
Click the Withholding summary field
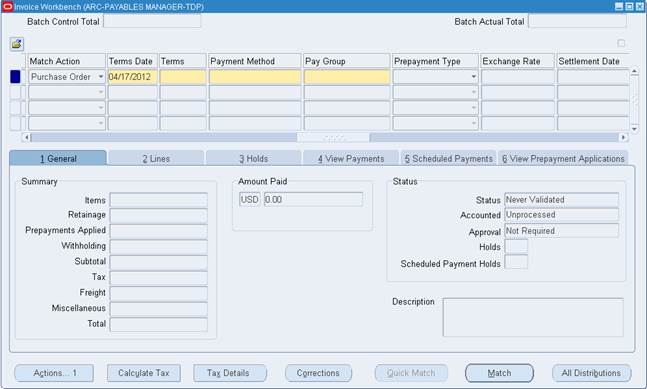click(x=158, y=247)
